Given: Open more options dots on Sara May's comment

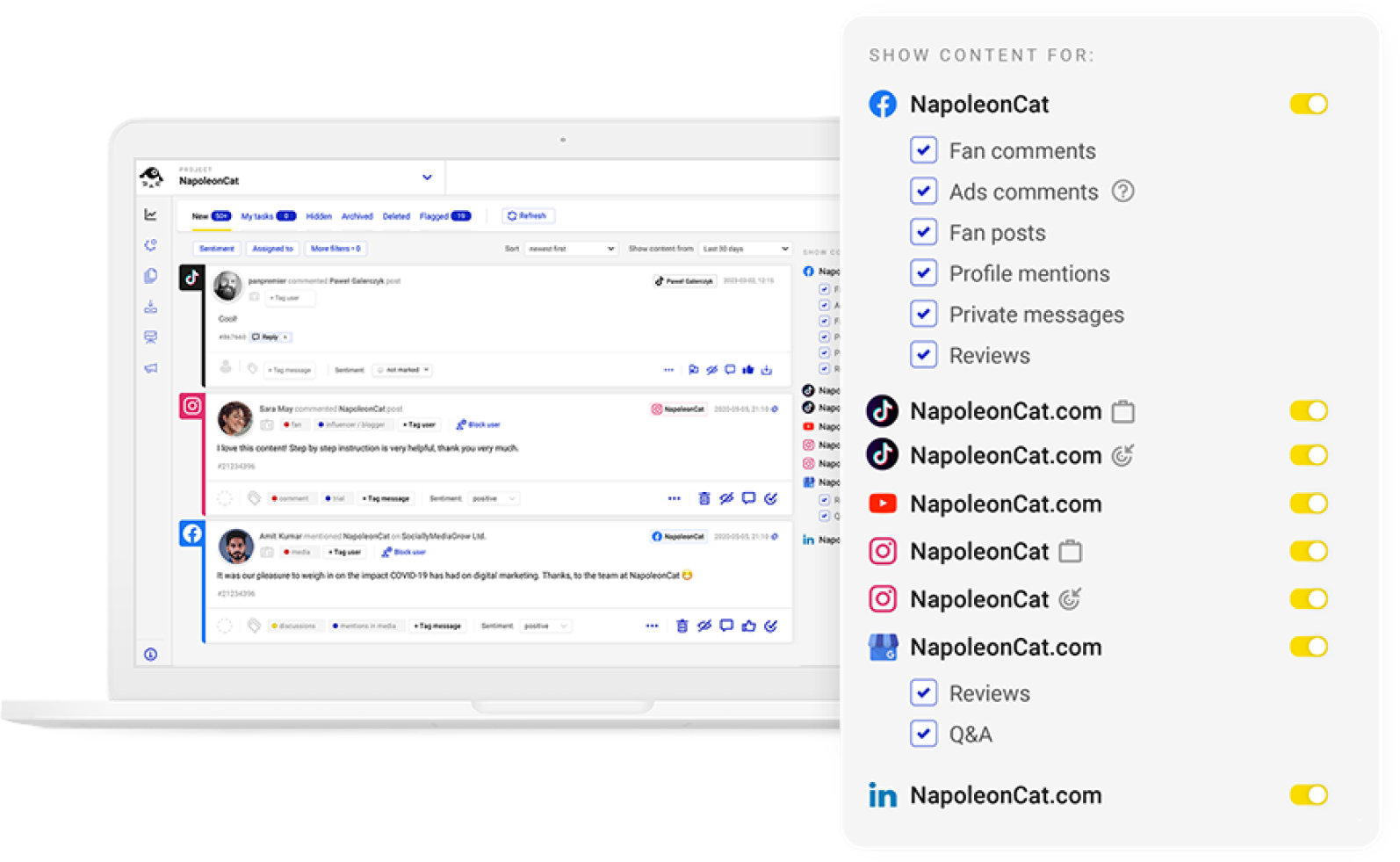Looking at the screenshot, I should (x=674, y=498).
